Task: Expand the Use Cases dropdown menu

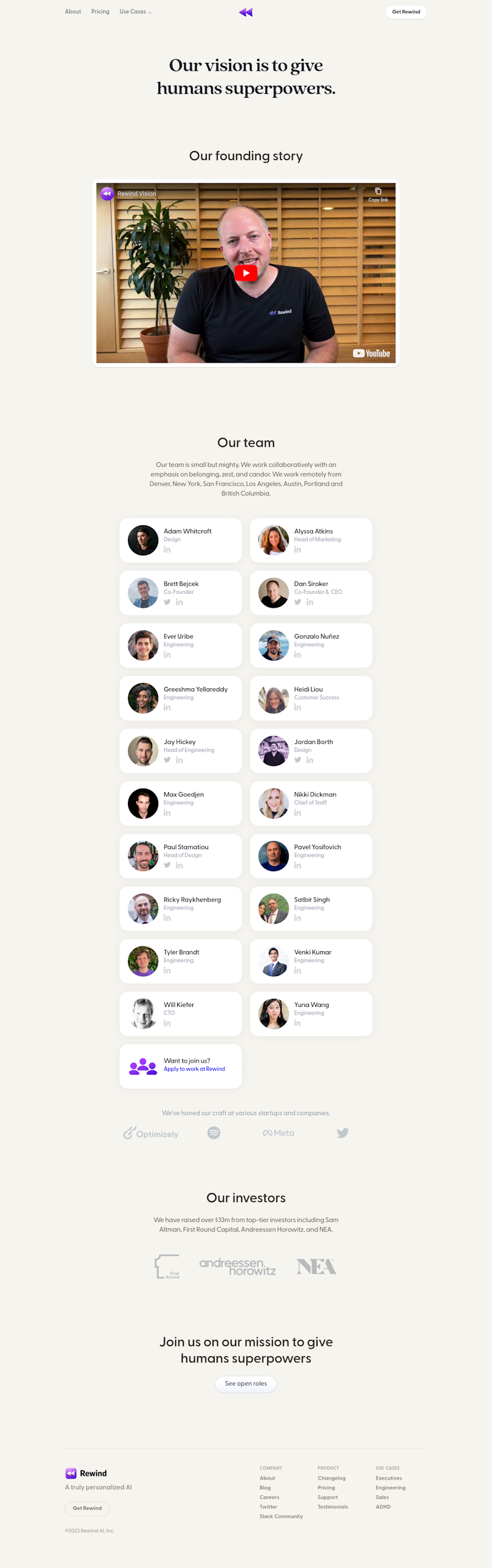Action: click(135, 12)
